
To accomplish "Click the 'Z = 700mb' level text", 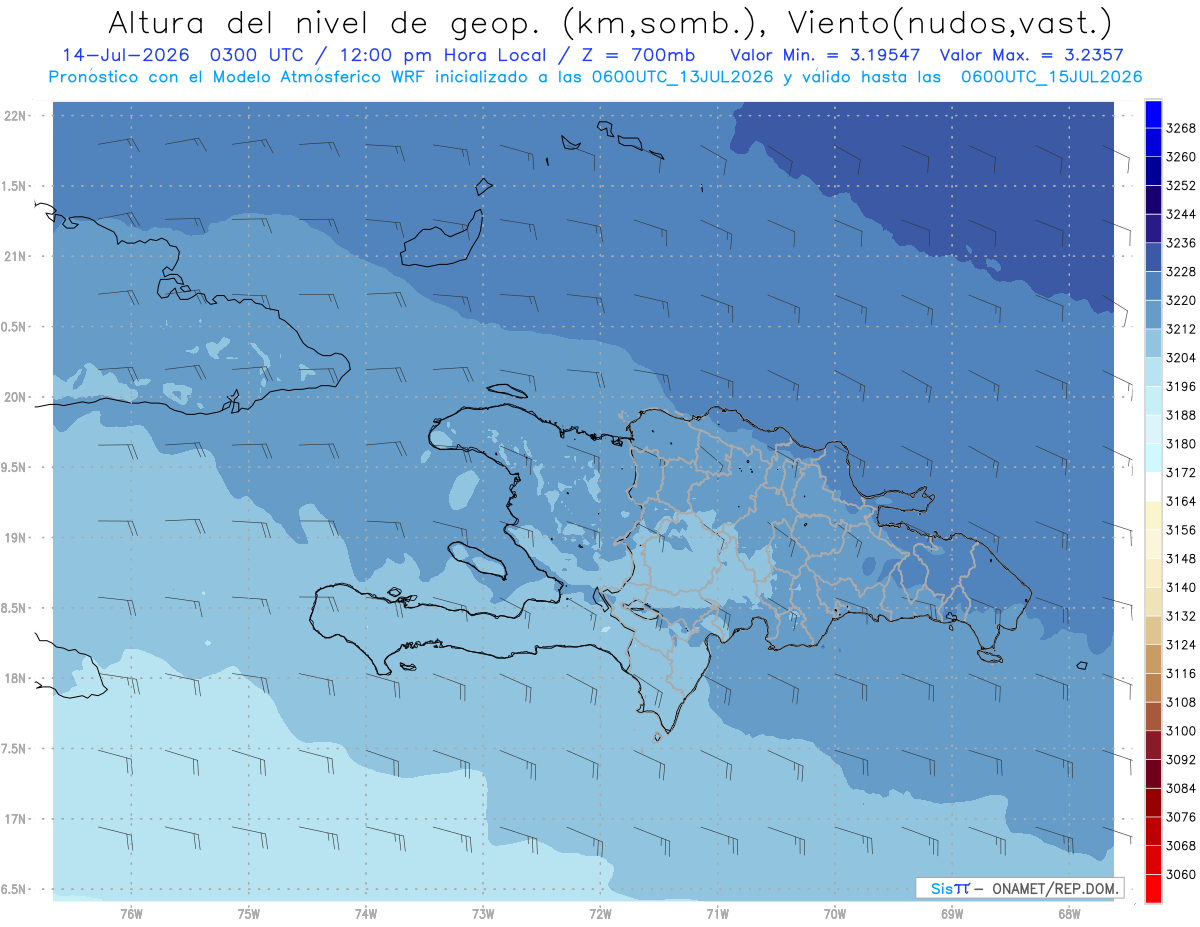I will point(634,56).
